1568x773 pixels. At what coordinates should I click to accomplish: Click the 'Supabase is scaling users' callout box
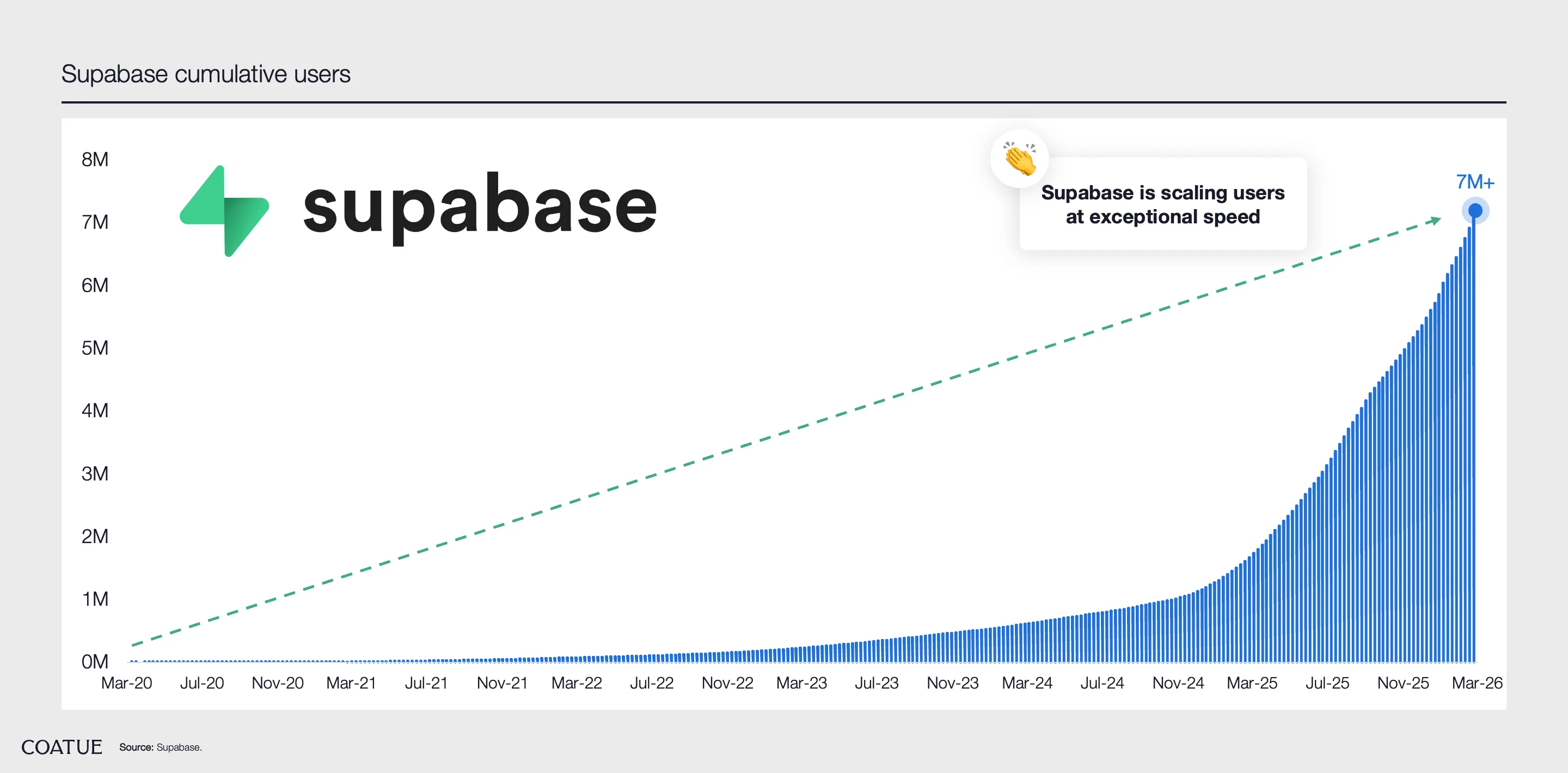pos(1162,205)
